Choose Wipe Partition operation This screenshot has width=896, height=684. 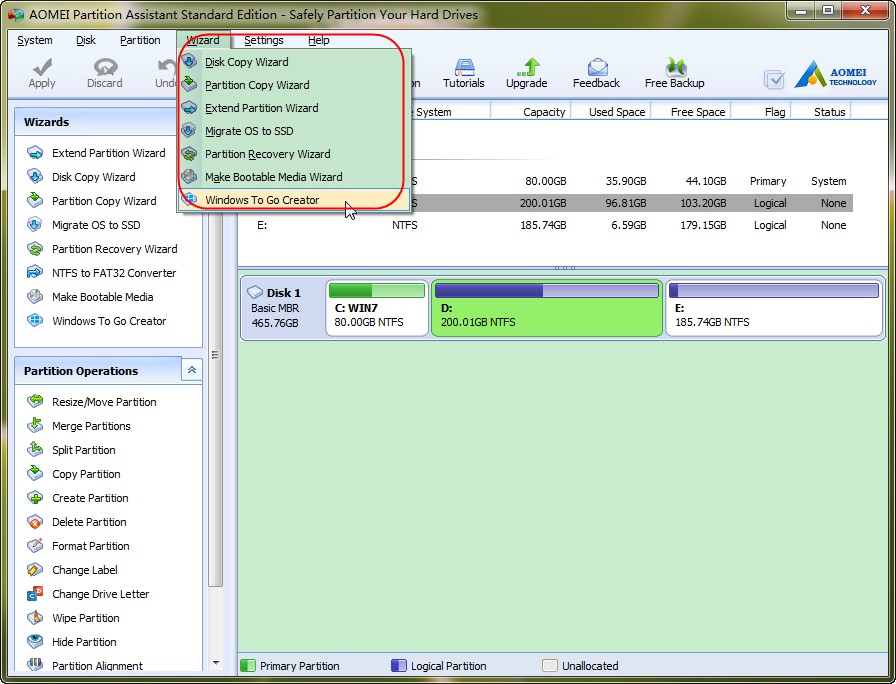[x=73, y=618]
